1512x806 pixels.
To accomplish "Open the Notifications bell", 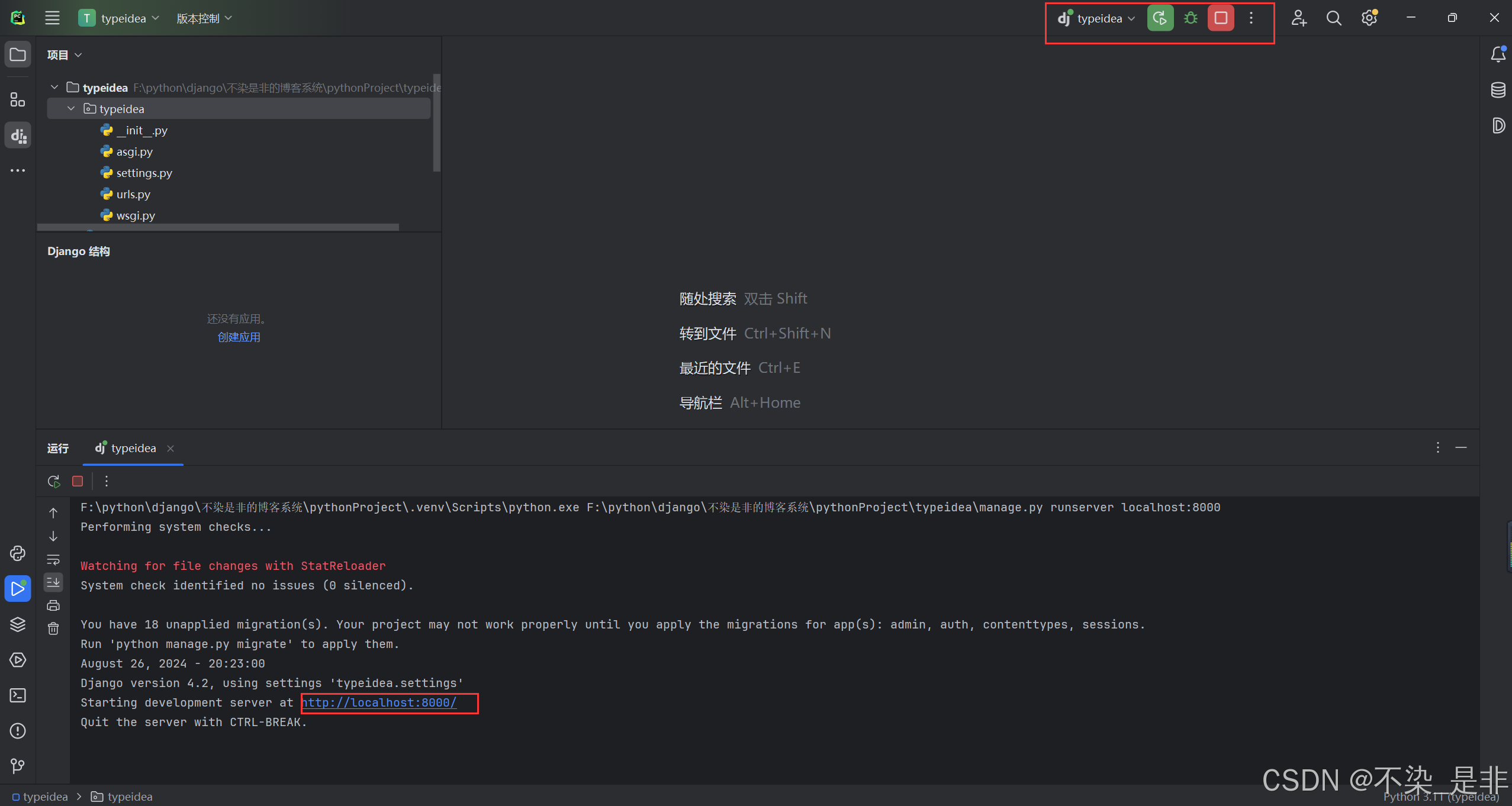I will tap(1498, 54).
